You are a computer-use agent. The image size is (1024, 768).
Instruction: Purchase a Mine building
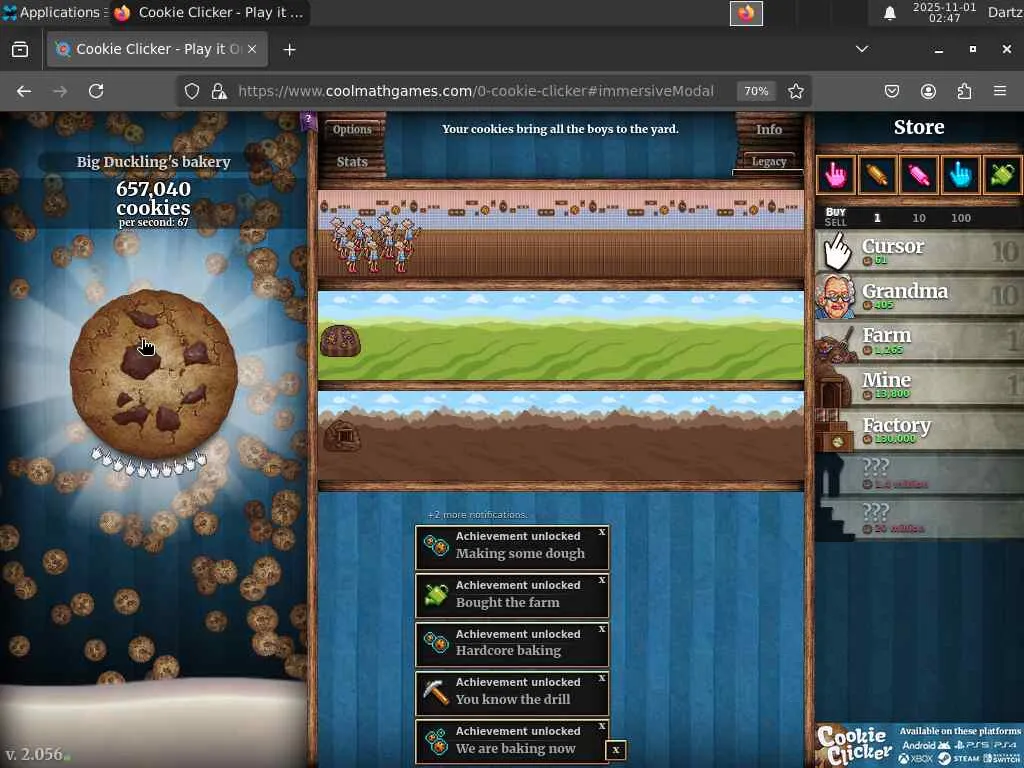click(x=920, y=385)
